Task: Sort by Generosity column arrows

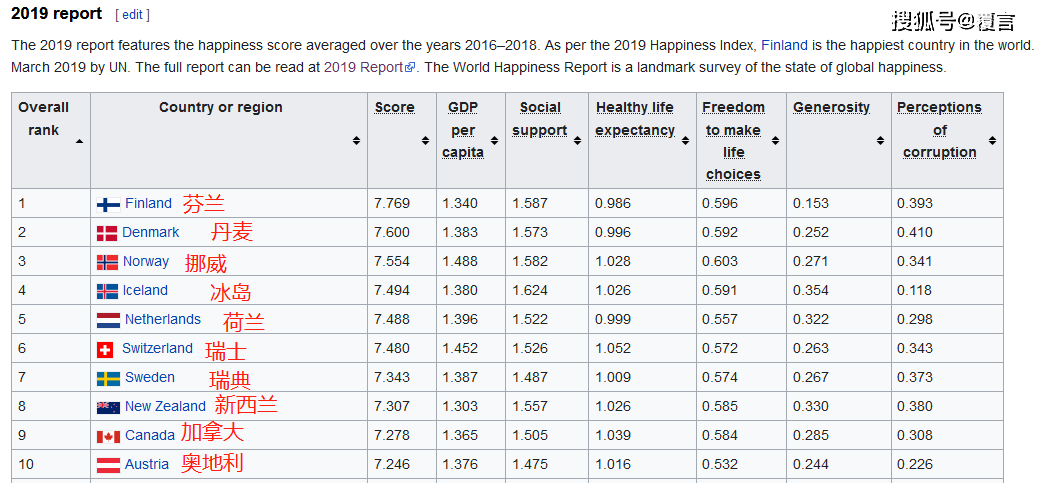Action: click(x=880, y=141)
